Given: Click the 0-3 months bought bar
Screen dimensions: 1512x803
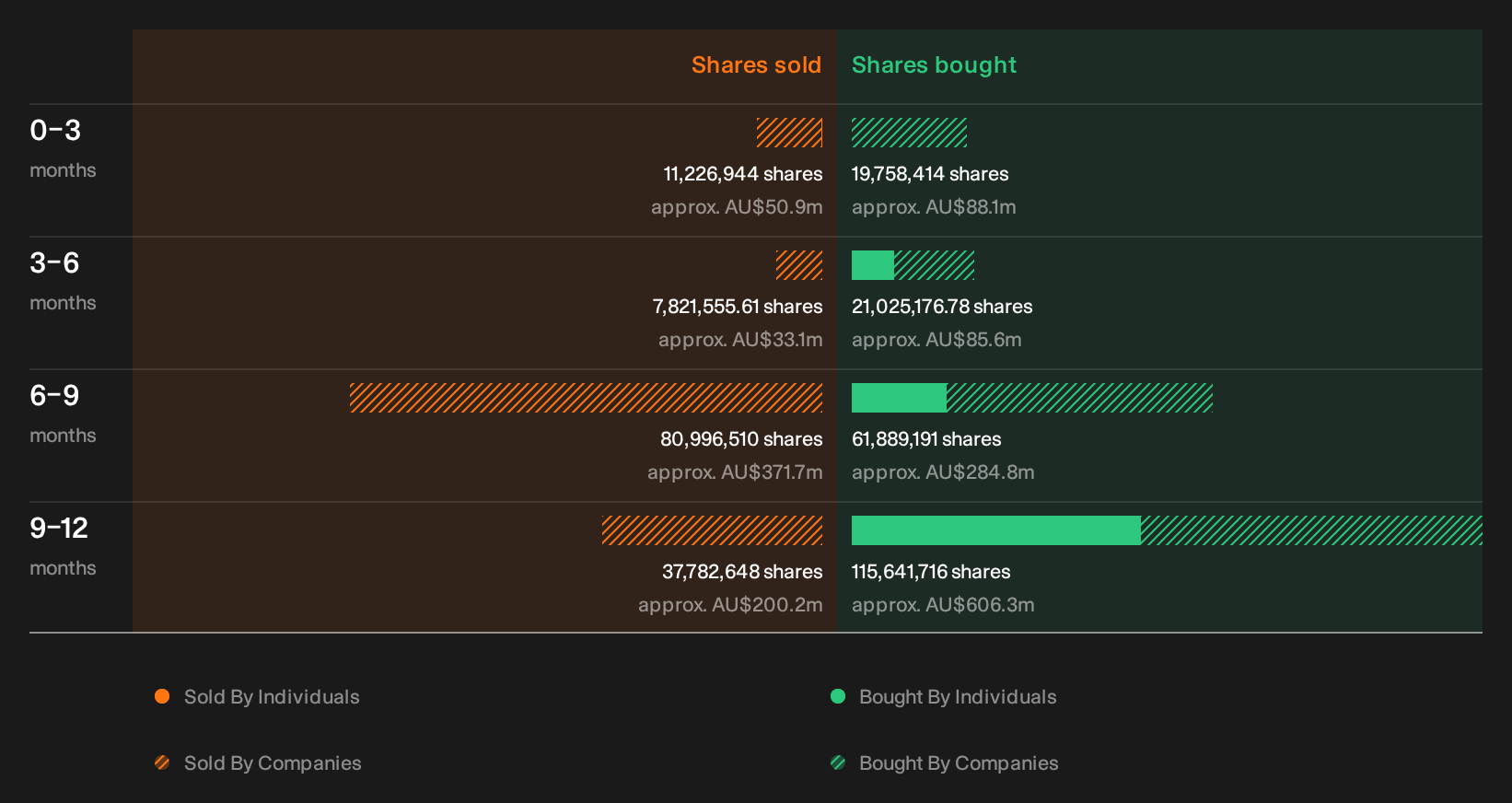Looking at the screenshot, I should [x=909, y=133].
